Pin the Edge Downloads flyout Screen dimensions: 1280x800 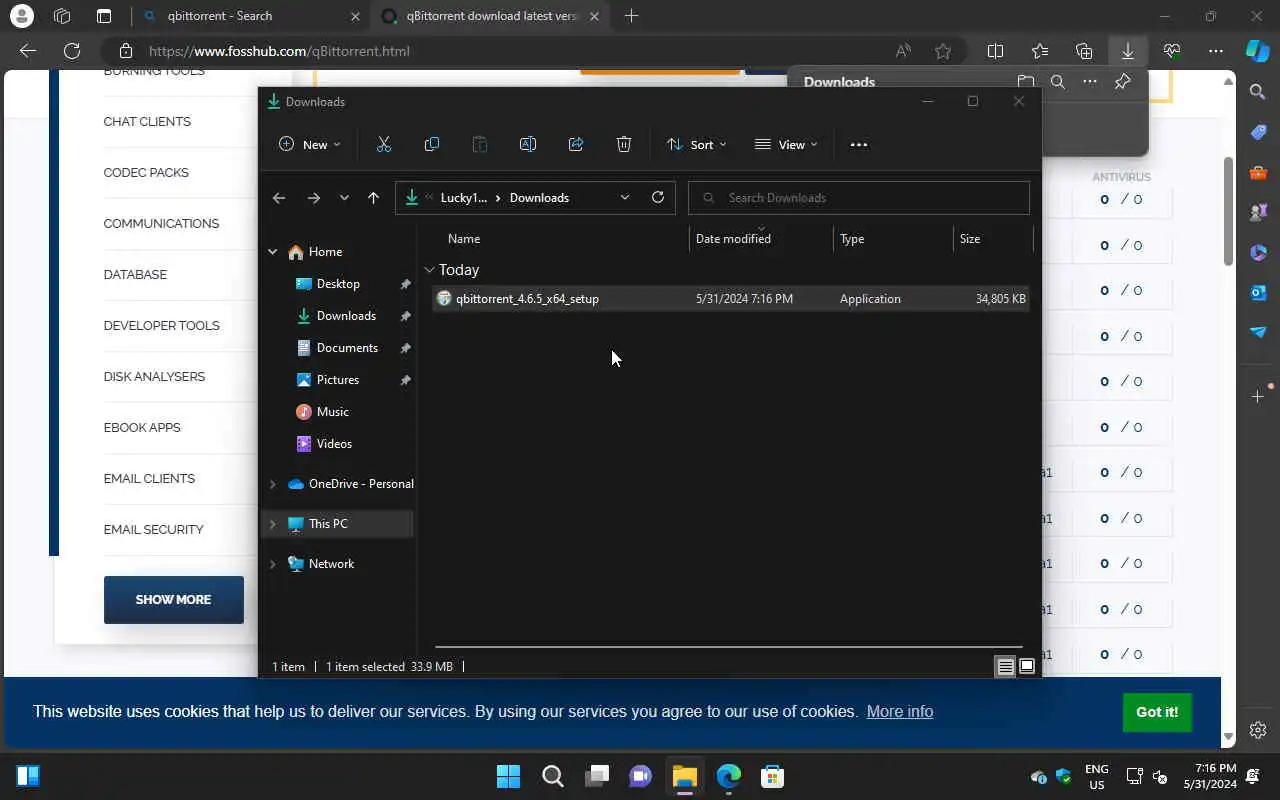(x=1123, y=82)
